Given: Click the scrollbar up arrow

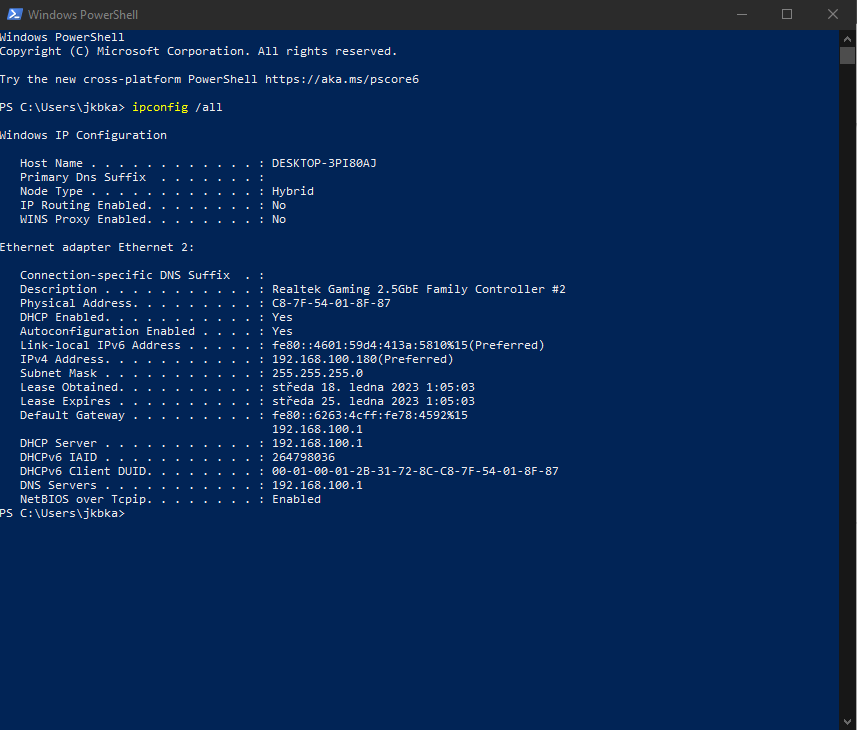Looking at the screenshot, I should (847, 39).
